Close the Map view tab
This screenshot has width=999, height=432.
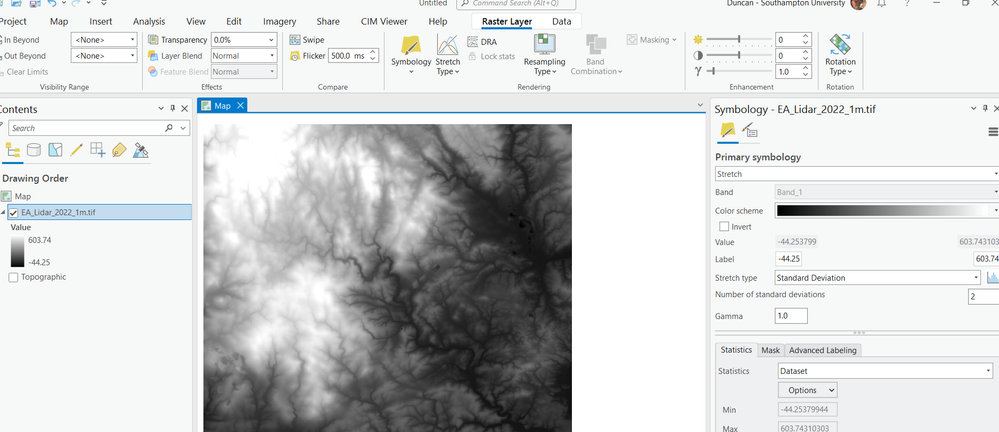(240, 106)
